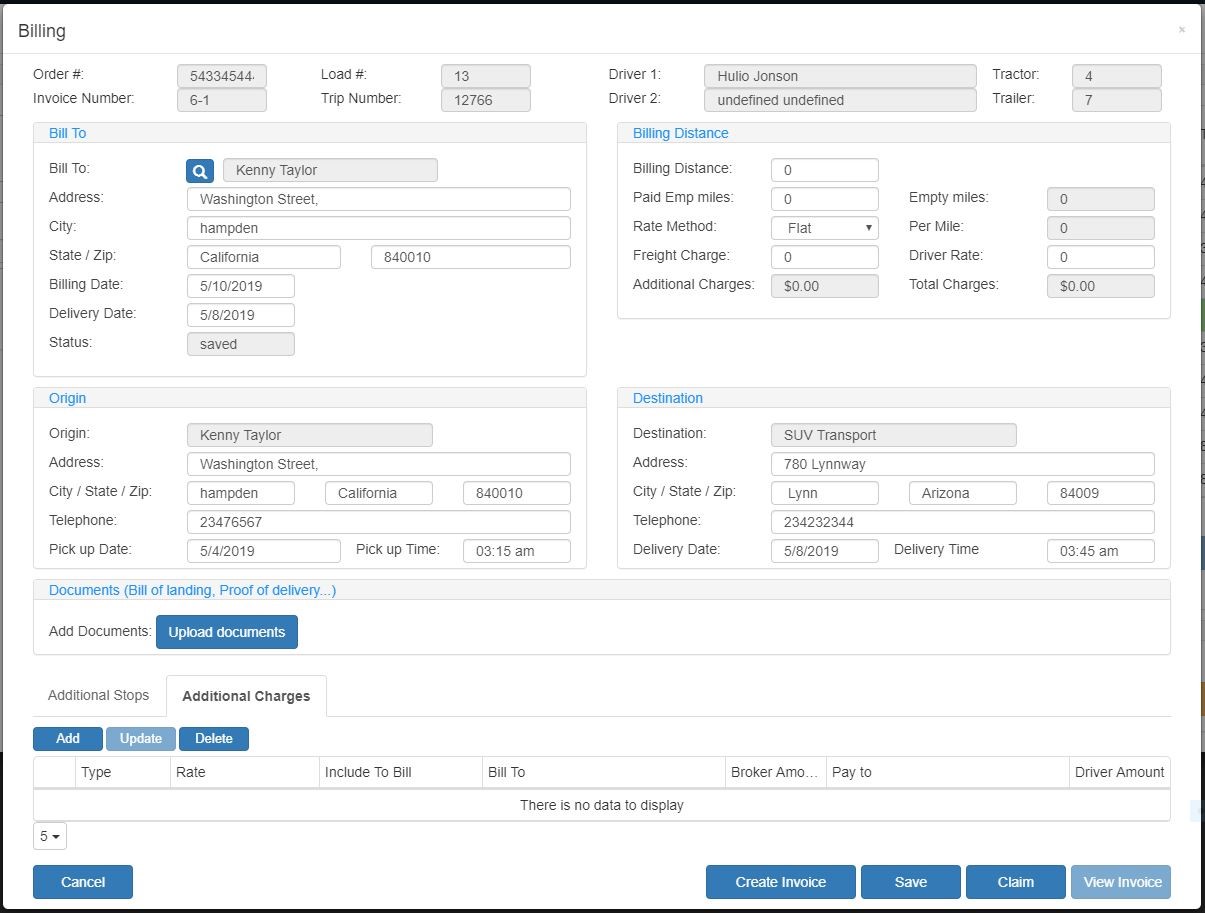Close the Billing dialog with the X
The width and height of the screenshot is (1205, 913).
click(1181, 30)
